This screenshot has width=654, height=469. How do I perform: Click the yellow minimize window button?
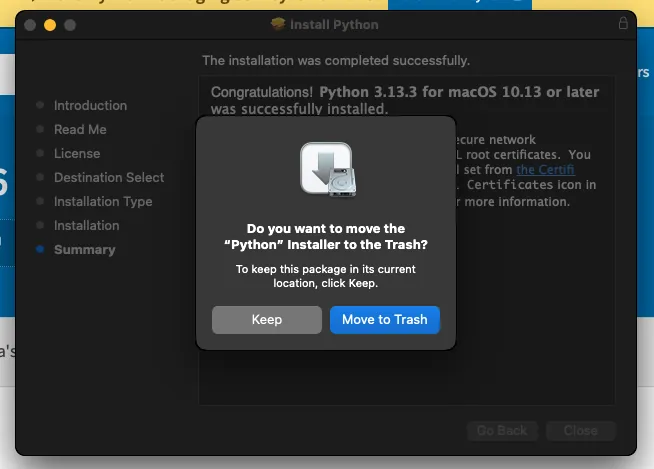pos(50,25)
